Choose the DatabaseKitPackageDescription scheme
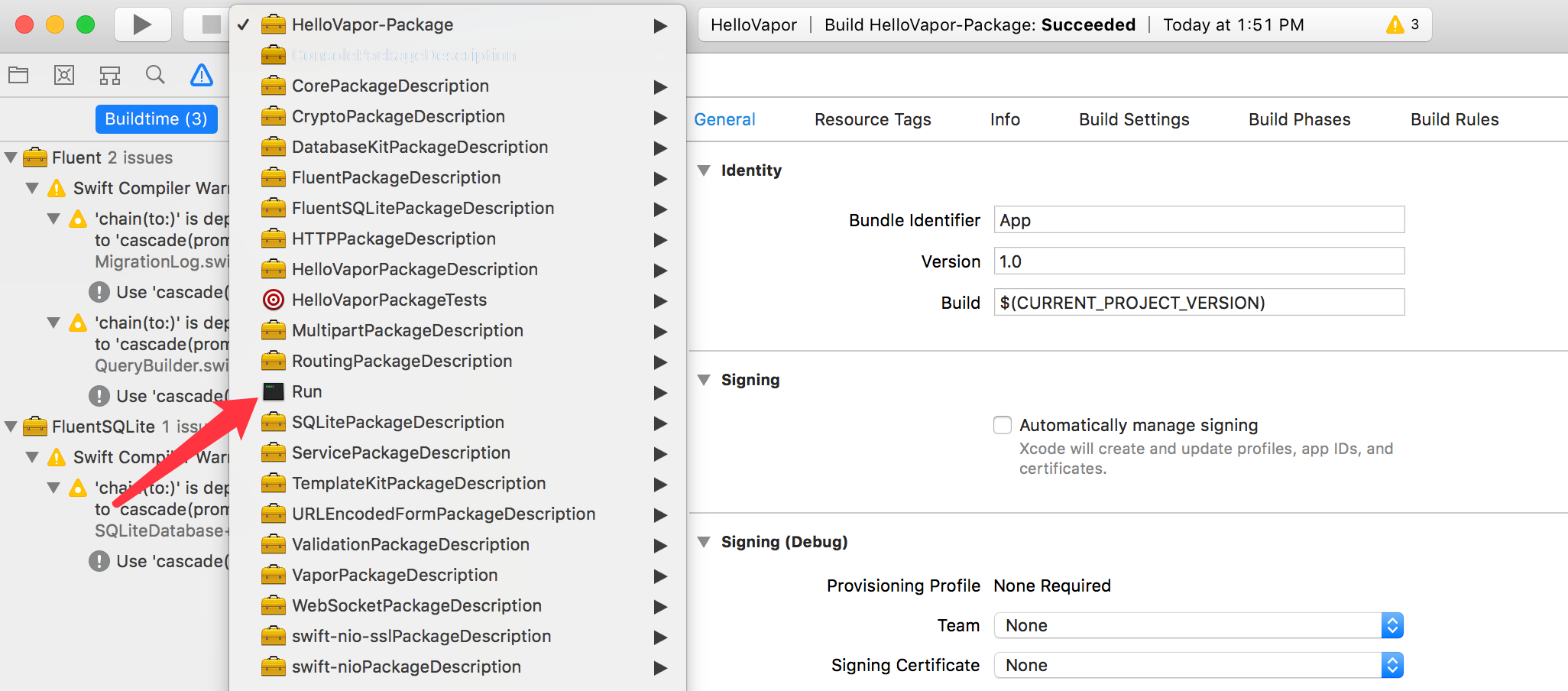1568x691 pixels. (x=457, y=147)
